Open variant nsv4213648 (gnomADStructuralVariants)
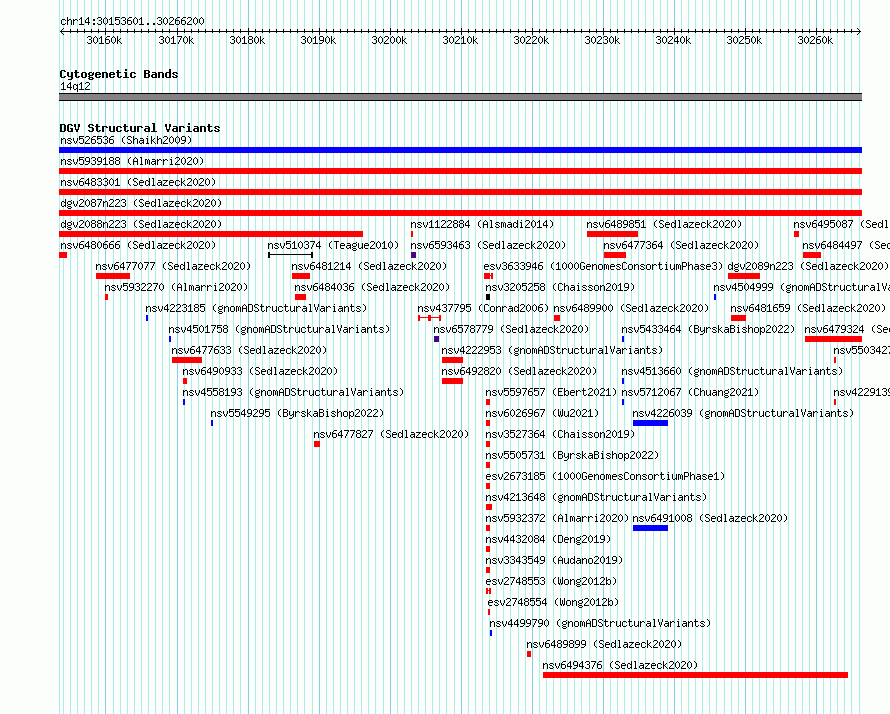 coord(596,497)
